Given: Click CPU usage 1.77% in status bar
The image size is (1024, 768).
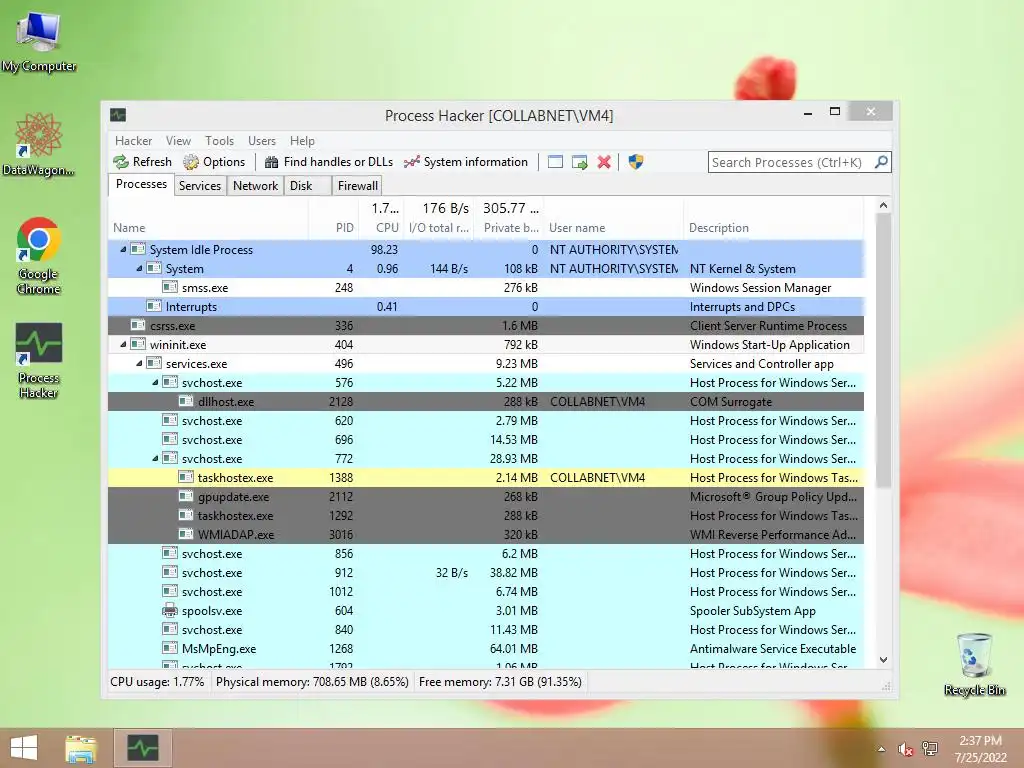Looking at the screenshot, I should (x=157, y=682).
